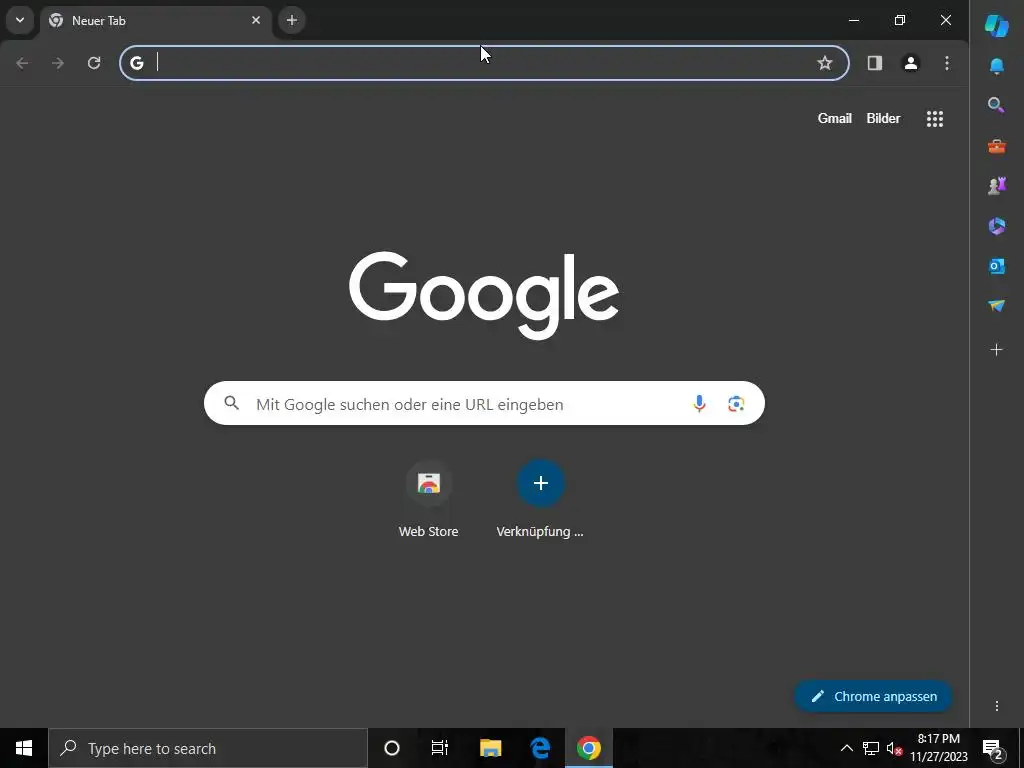The image size is (1024, 768).
Task: Reload the page
Action: click(94, 63)
